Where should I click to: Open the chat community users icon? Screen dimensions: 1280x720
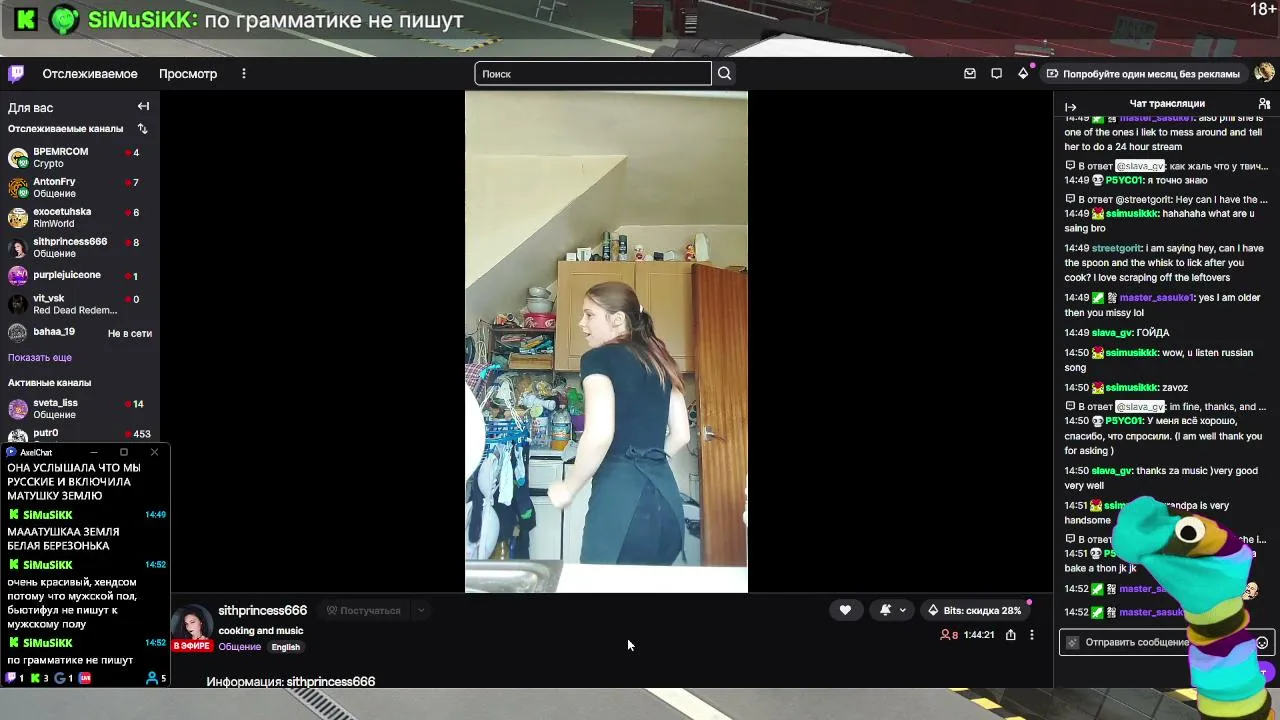(x=1264, y=103)
